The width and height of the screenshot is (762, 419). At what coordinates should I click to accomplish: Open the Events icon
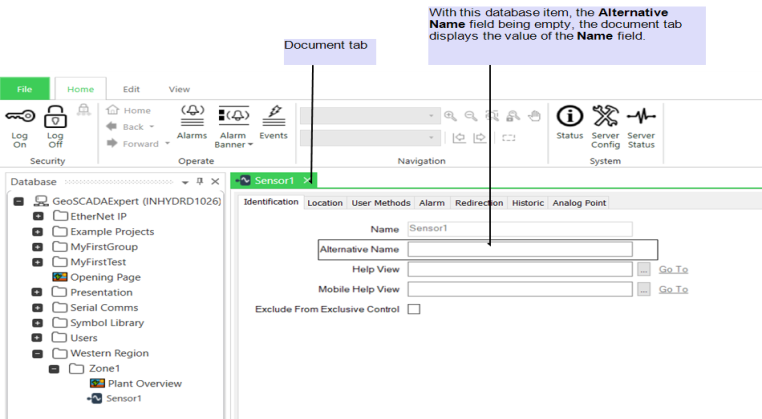pos(273,117)
